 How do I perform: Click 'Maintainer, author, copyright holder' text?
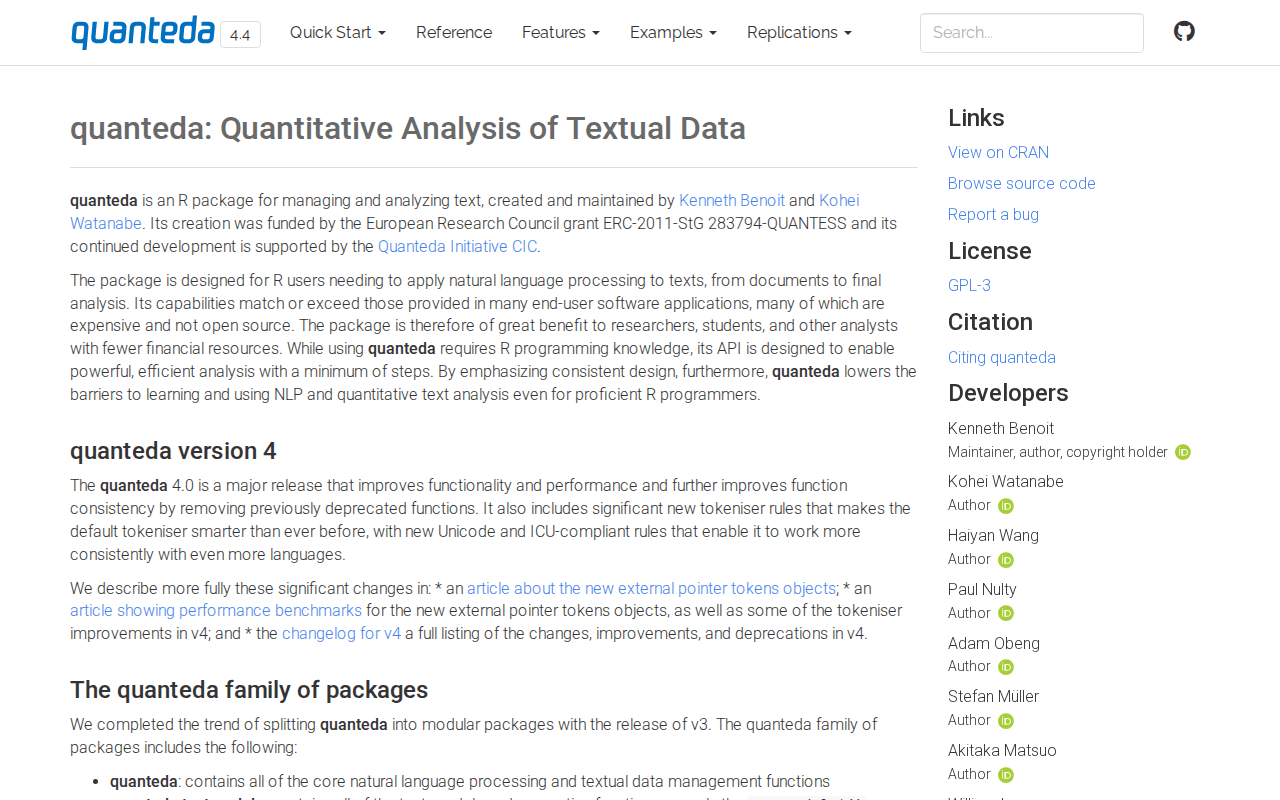click(1058, 452)
